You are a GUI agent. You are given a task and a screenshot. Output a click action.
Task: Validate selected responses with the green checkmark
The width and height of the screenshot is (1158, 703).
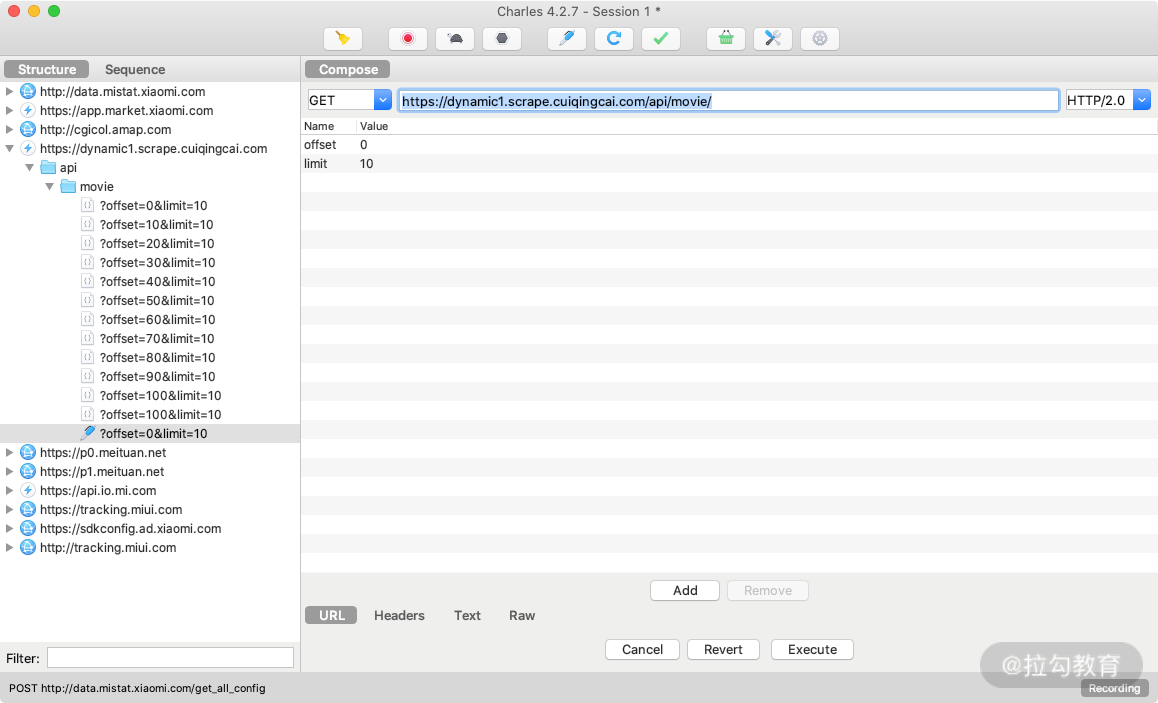[x=661, y=38]
